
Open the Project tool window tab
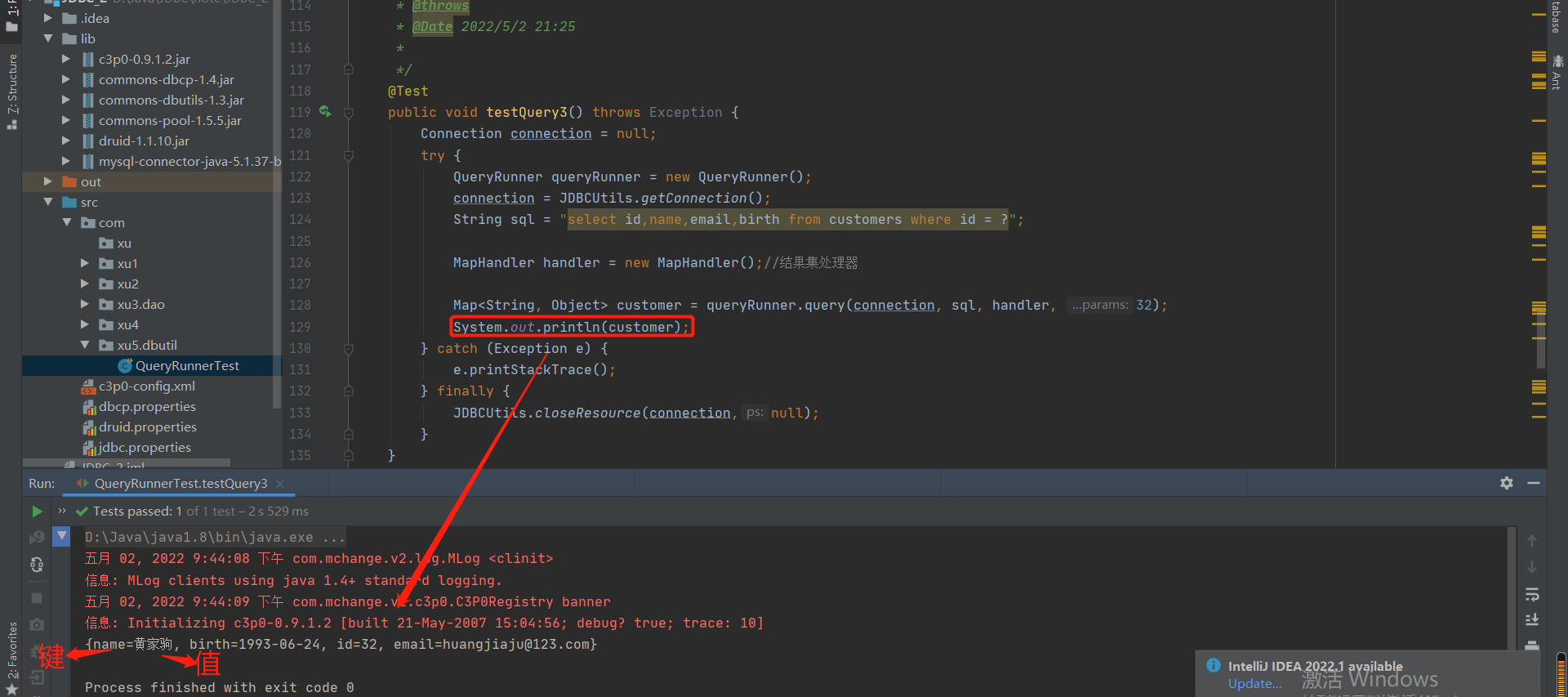pyautogui.click(x=11, y=16)
